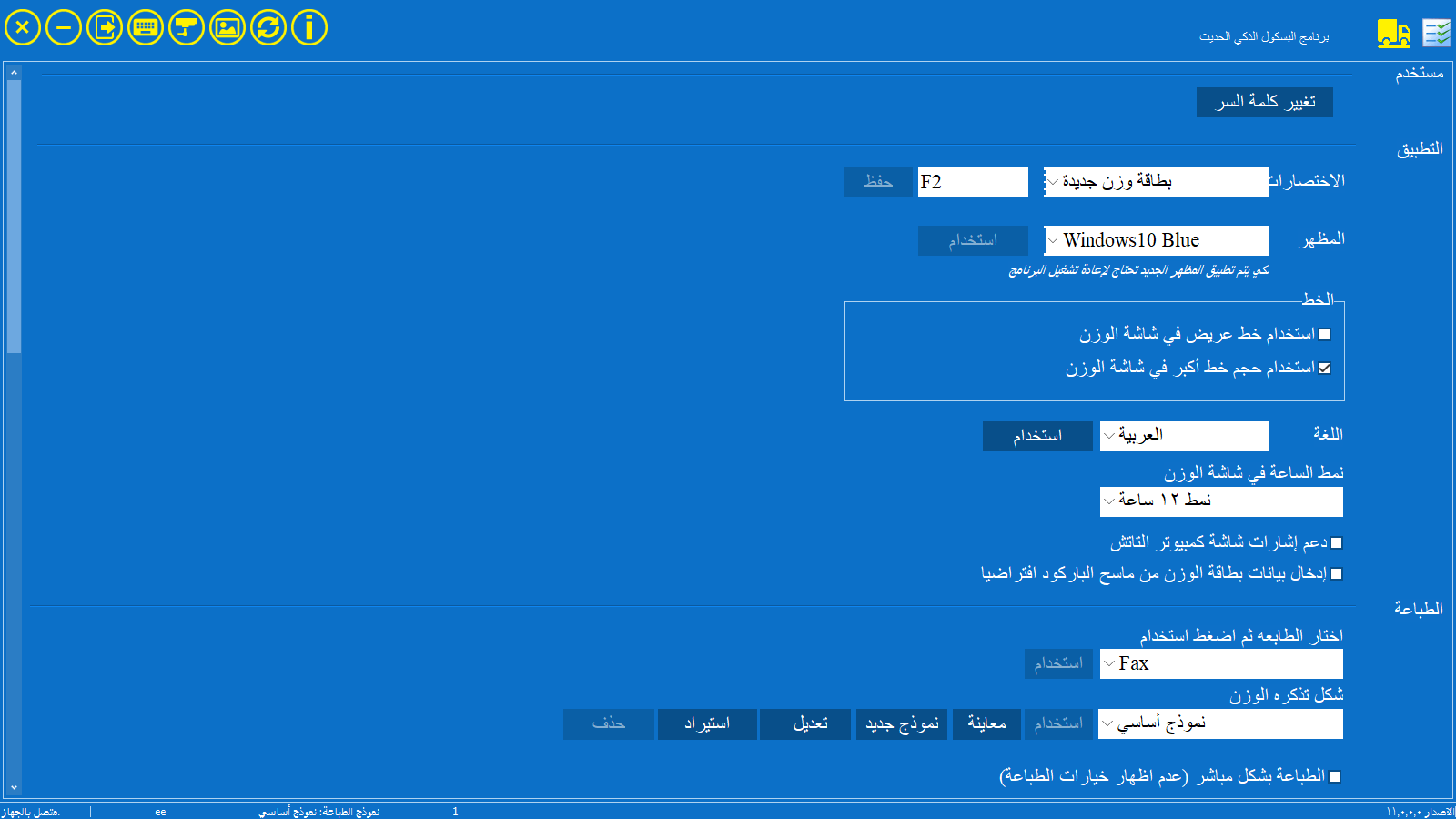Open the Windows10 Blue theme dropdown

(1156, 240)
